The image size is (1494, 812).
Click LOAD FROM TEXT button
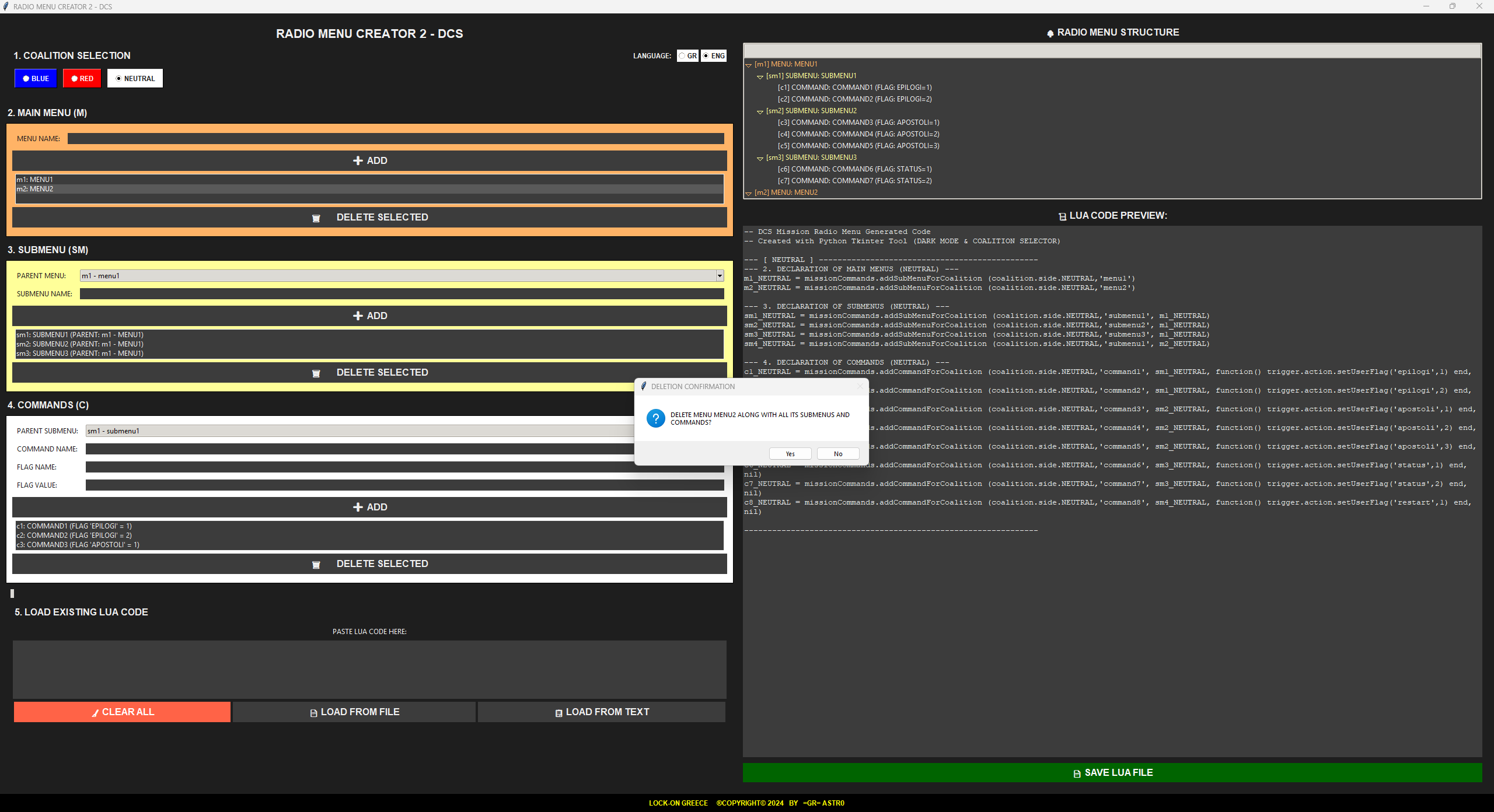click(601, 712)
